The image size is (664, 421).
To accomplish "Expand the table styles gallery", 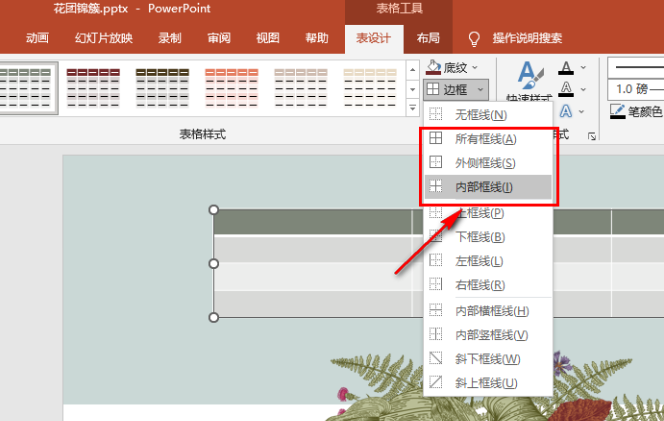I will click(x=412, y=108).
